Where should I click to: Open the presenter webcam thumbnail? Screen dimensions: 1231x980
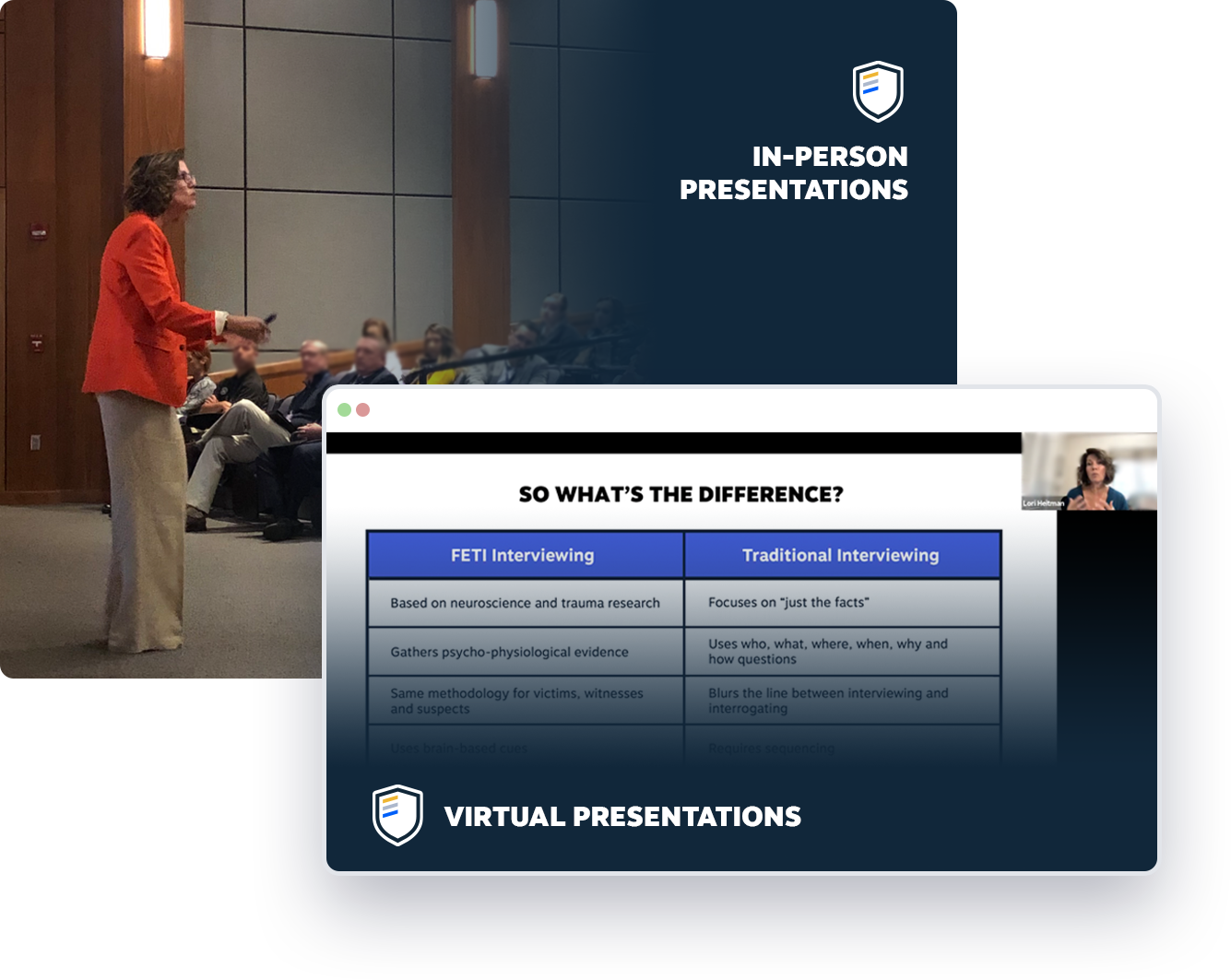pos(1089,471)
